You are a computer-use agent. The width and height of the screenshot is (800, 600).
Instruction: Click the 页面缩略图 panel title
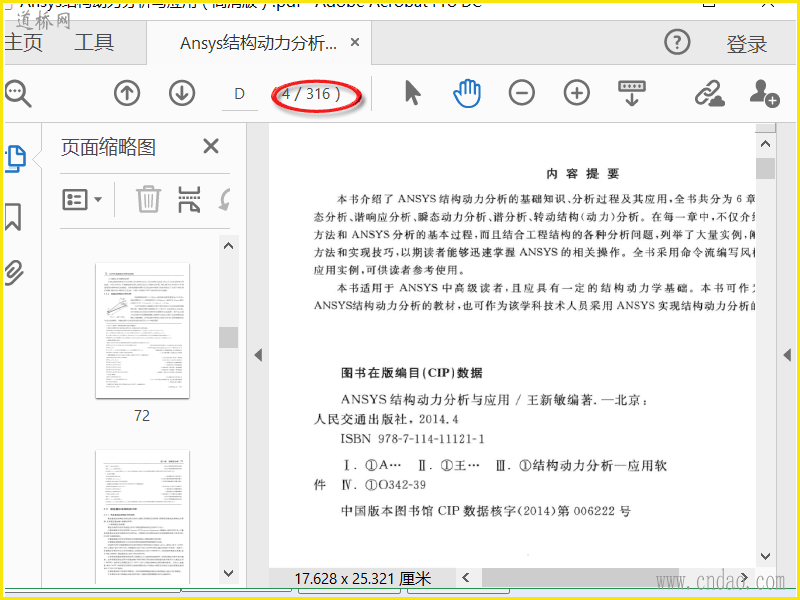click(108, 147)
